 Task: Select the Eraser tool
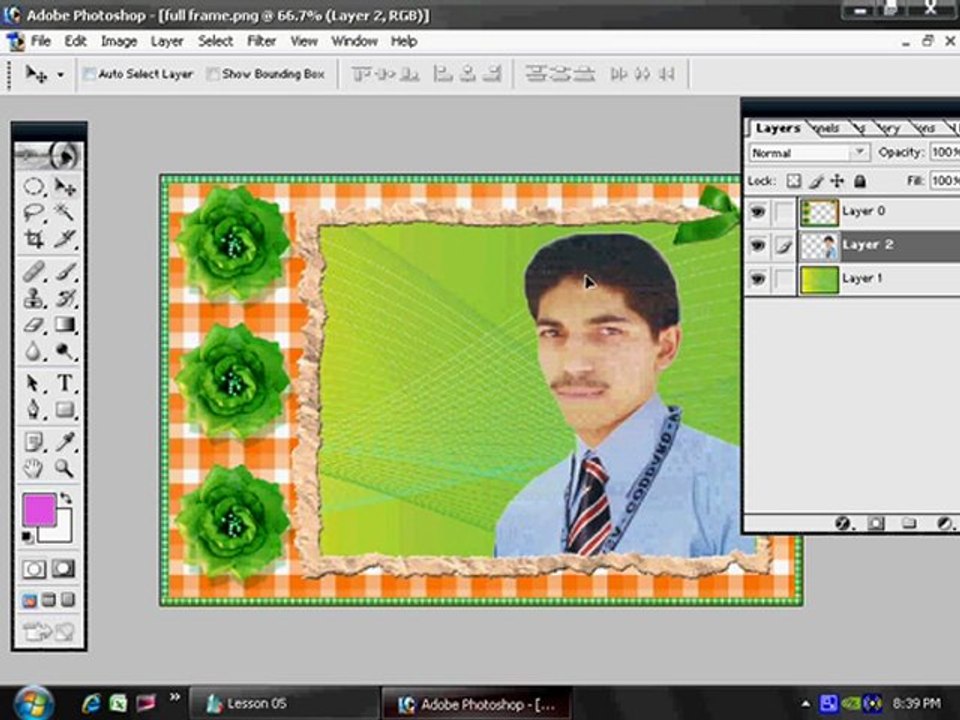point(34,324)
